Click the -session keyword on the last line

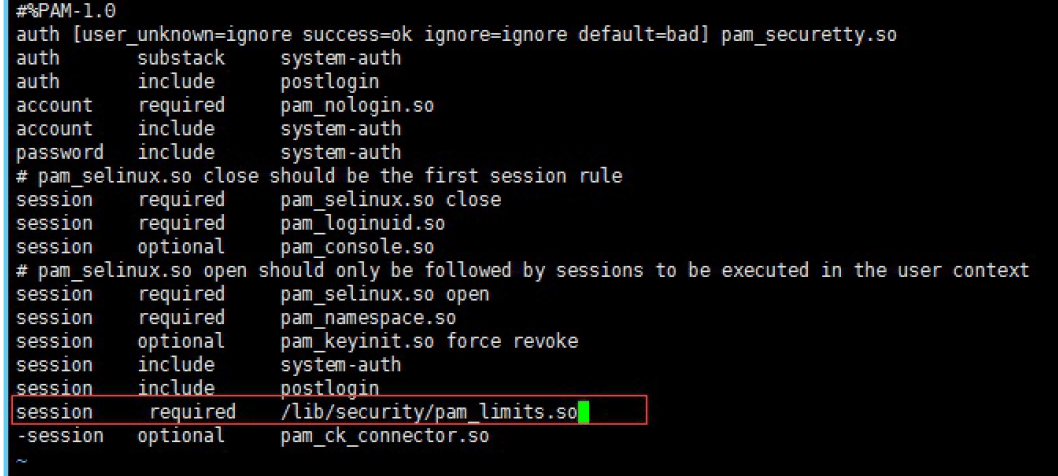tap(60, 436)
